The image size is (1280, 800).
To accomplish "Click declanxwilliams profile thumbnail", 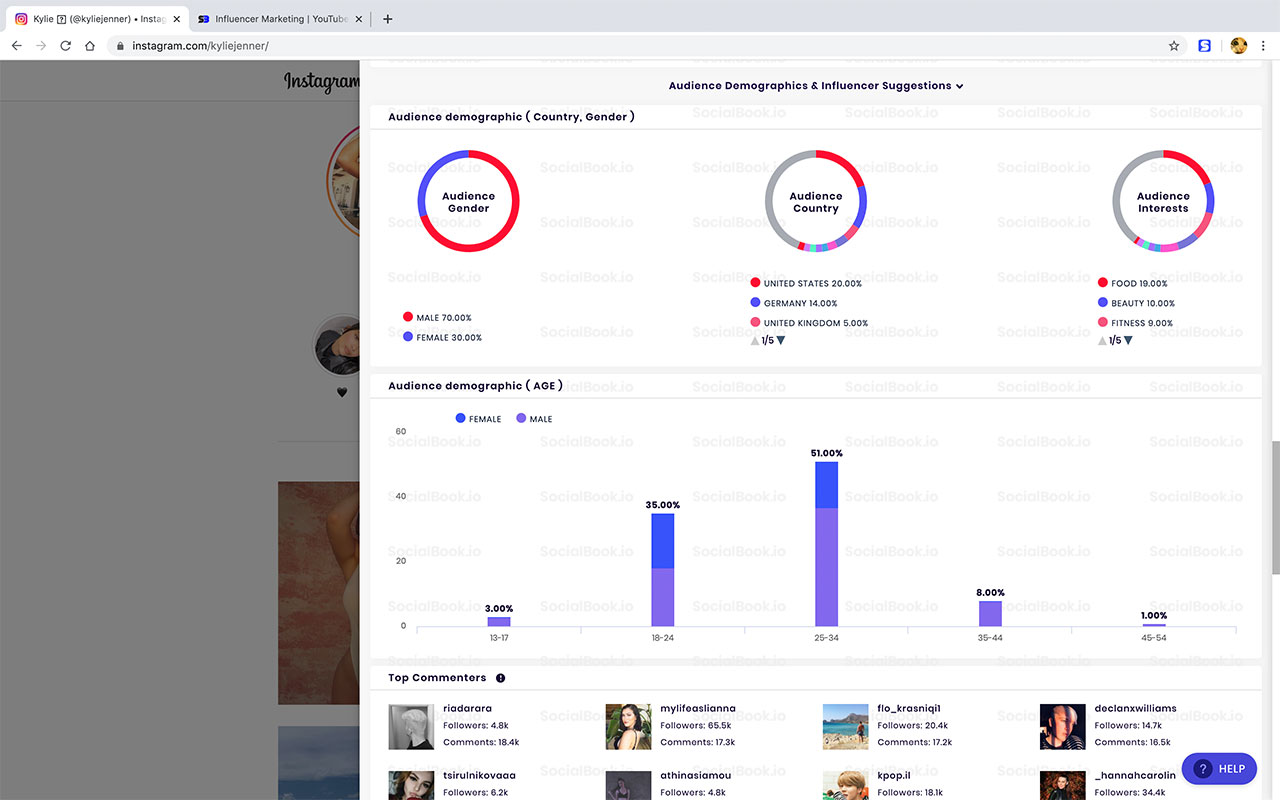I will (1062, 727).
